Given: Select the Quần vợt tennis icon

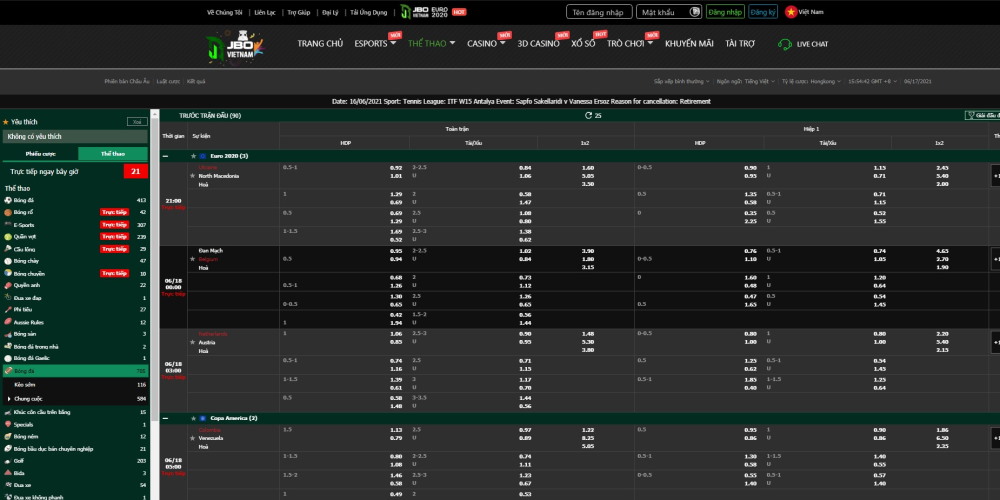Looking at the screenshot, I should (x=8, y=237).
